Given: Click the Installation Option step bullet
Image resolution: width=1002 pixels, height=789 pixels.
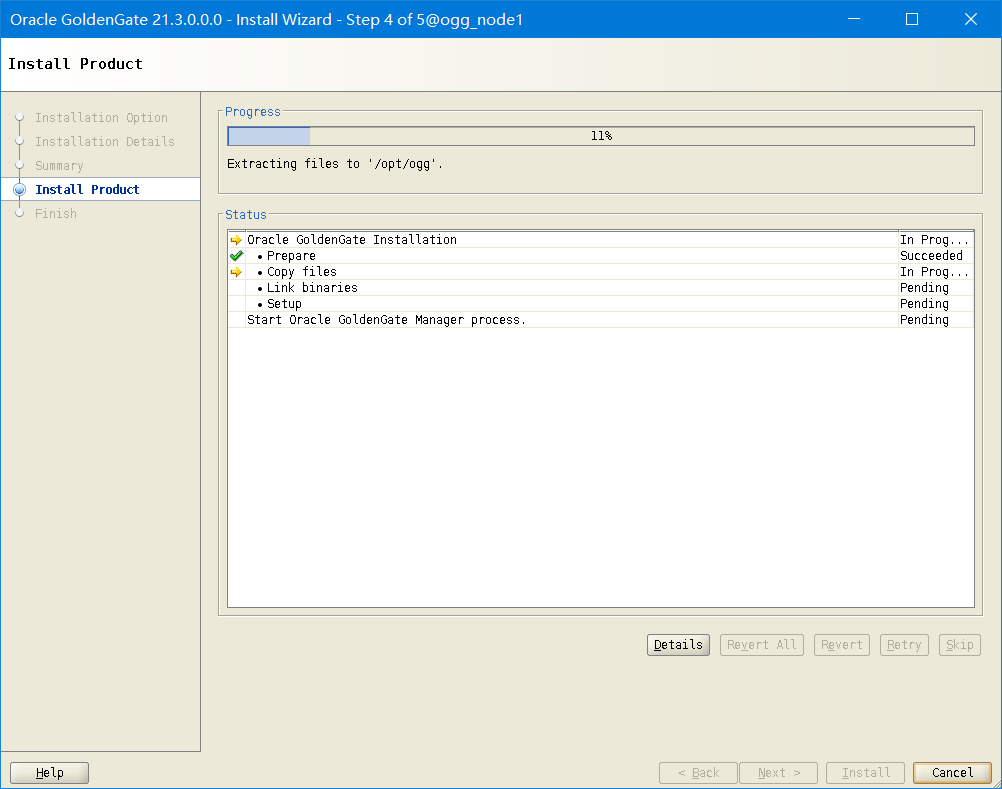Looking at the screenshot, I should (19, 118).
